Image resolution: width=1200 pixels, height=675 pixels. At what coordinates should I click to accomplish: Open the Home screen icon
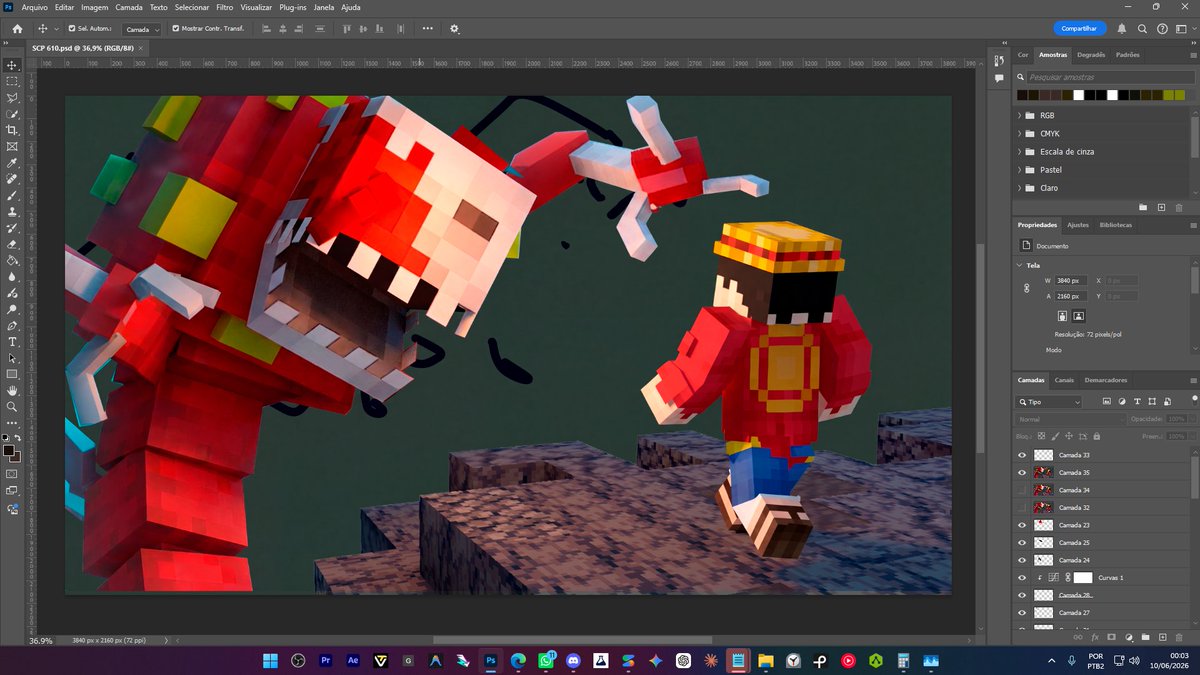pyautogui.click(x=17, y=29)
